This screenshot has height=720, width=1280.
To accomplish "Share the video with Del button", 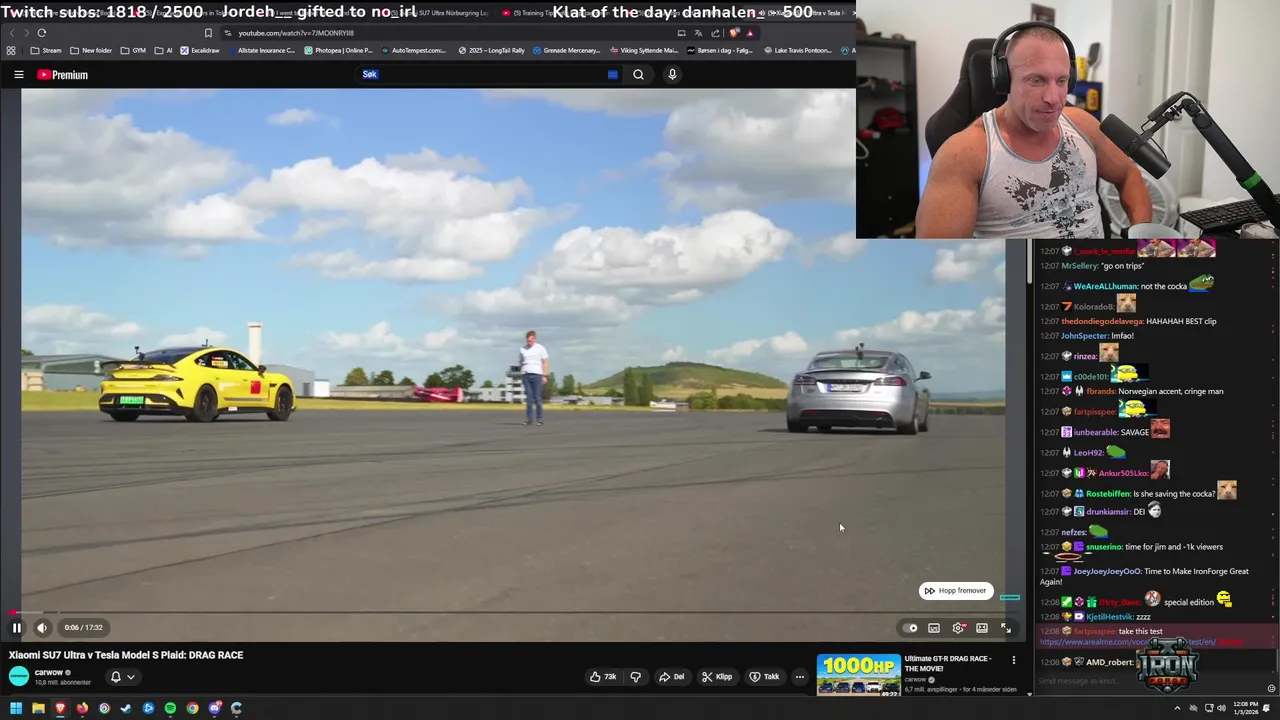I will click(671, 677).
